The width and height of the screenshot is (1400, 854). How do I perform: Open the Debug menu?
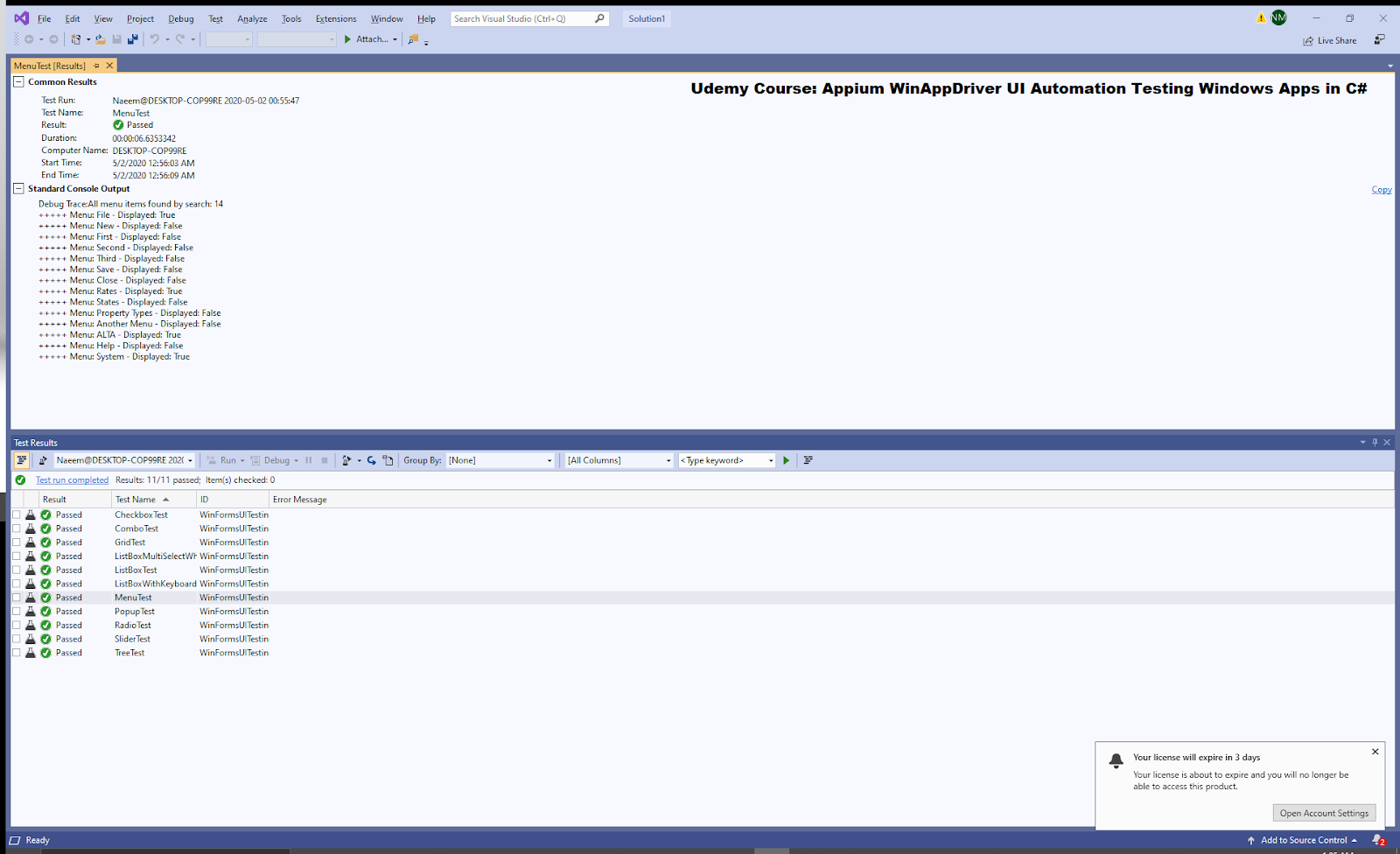pyautogui.click(x=180, y=18)
